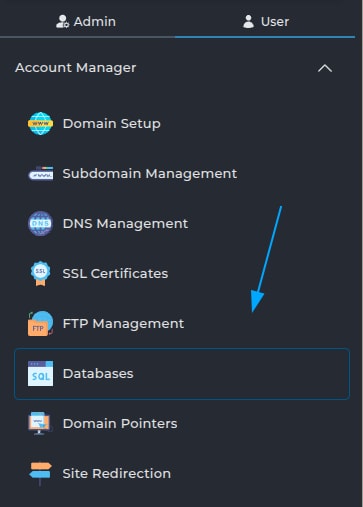This screenshot has width=363, height=507.
Task: Click the Subdomain Management www icon
Action: pos(40,174)
